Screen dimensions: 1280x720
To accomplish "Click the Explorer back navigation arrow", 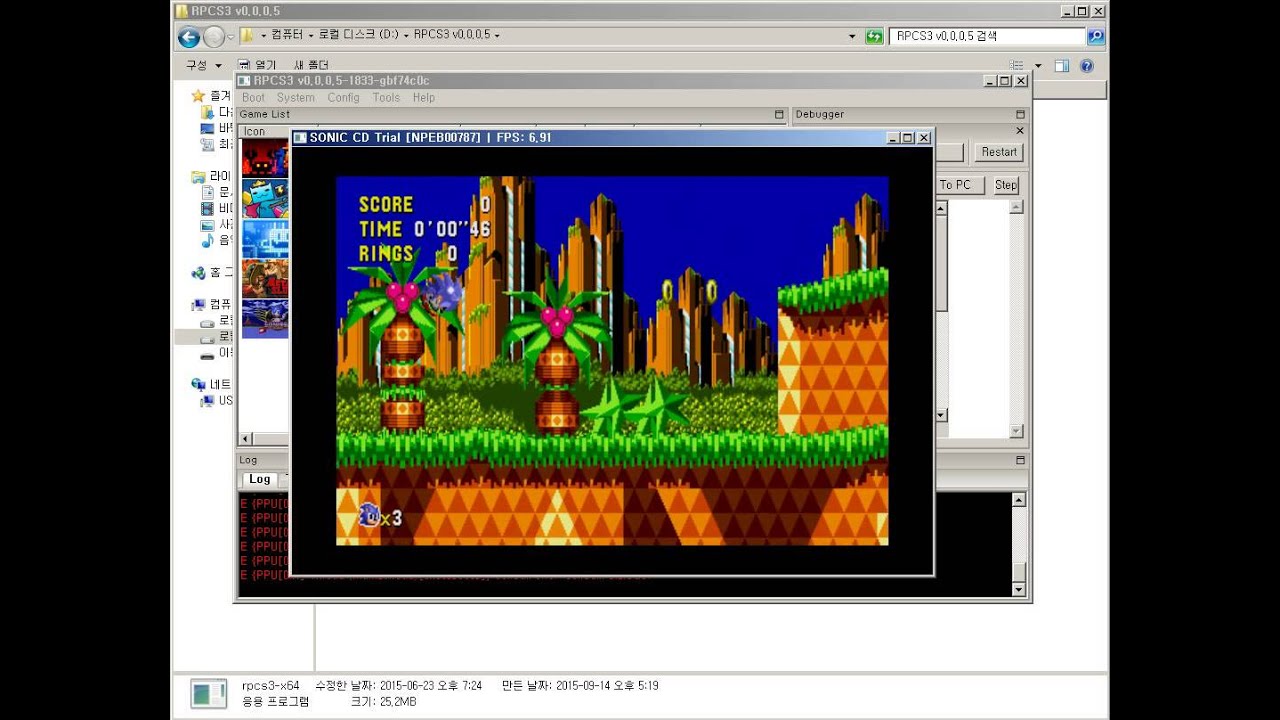I will (189, 37).
